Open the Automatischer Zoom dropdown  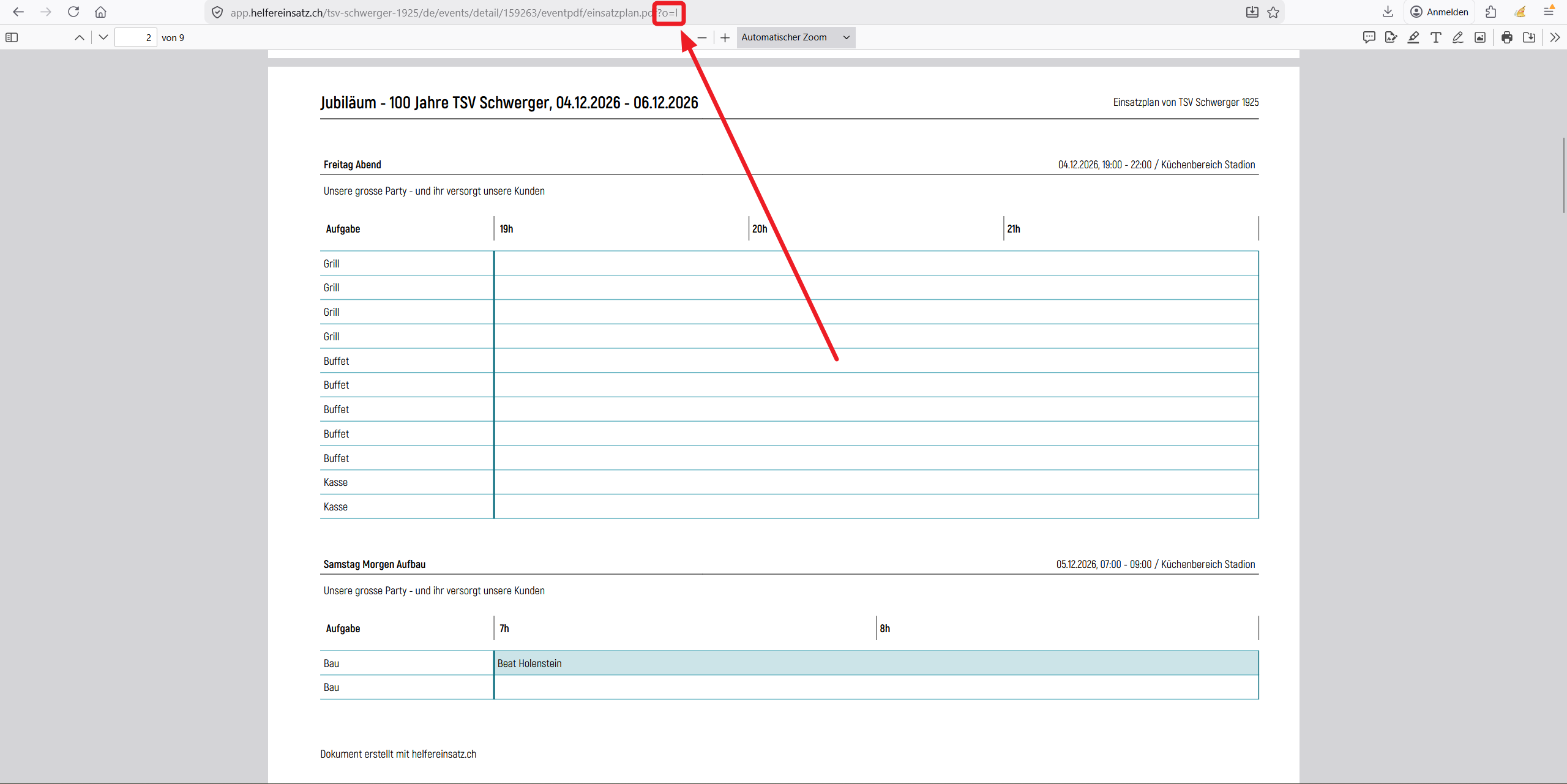pos(795,37)
